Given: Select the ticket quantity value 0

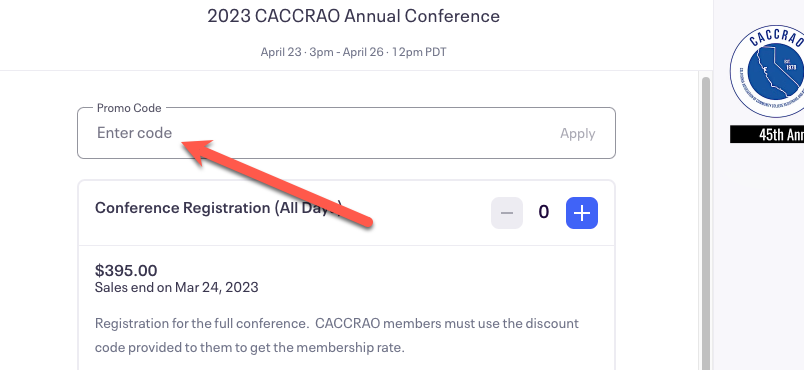Looking at the screenshot, I should 544,212.
